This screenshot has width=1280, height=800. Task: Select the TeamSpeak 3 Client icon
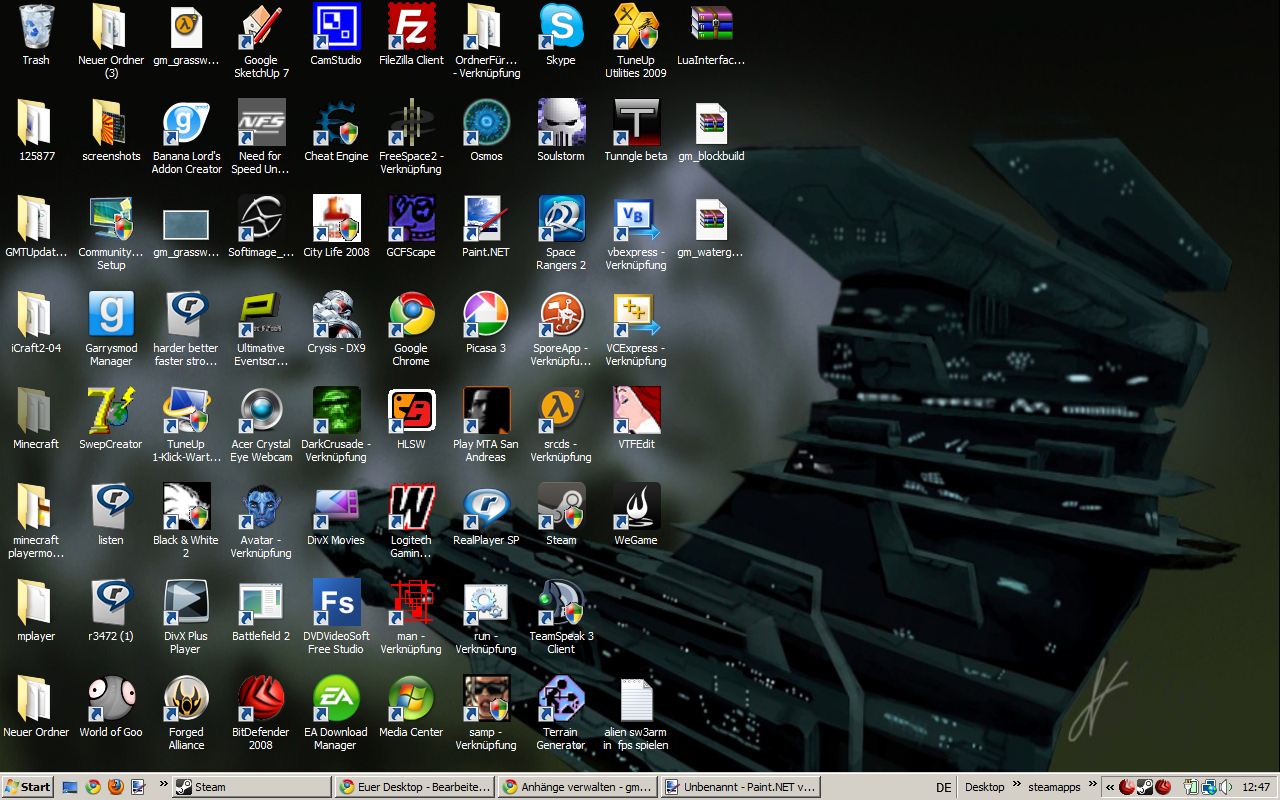coord(561,603)
